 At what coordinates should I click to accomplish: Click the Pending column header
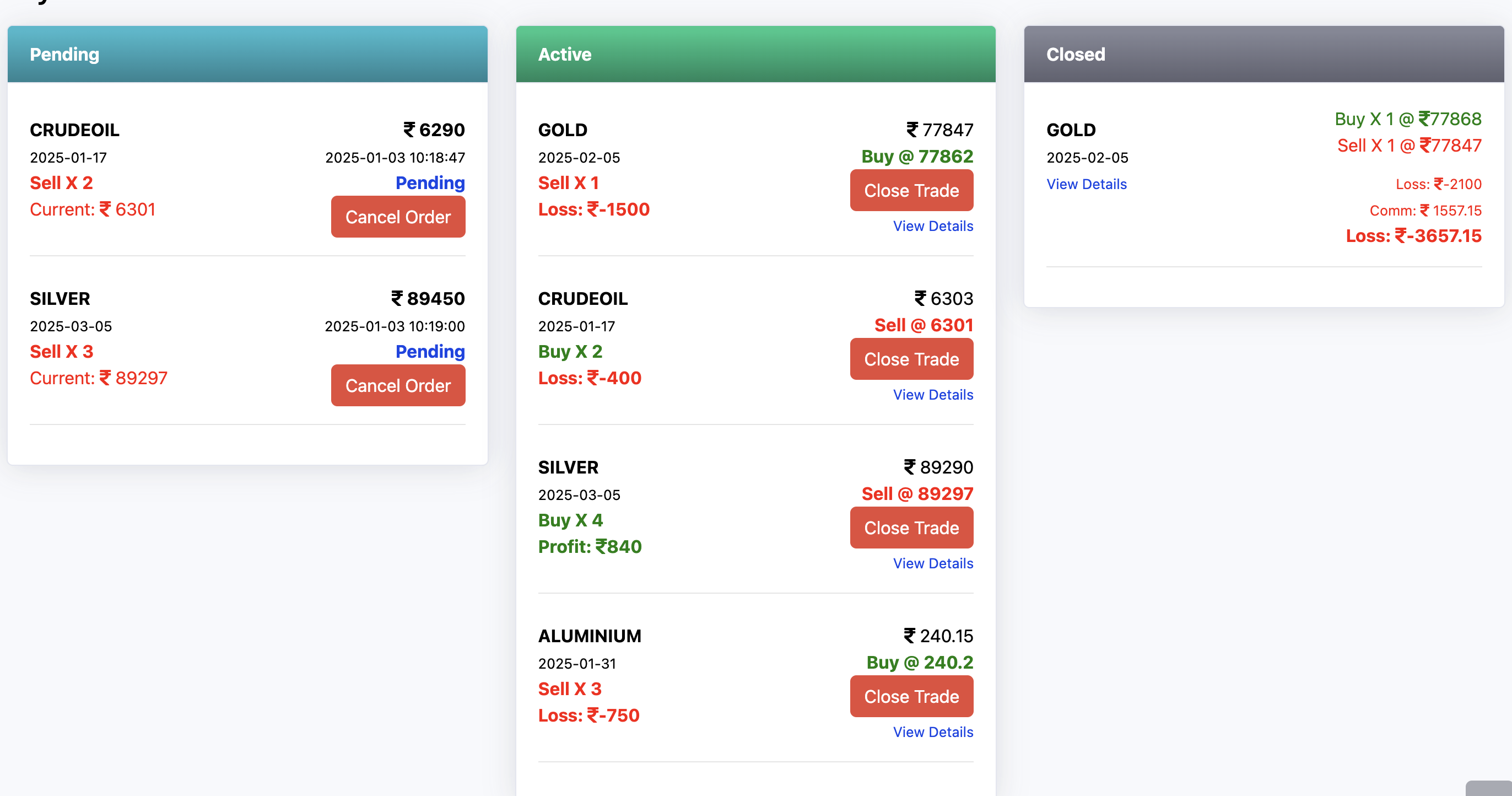tap(64, 55)
